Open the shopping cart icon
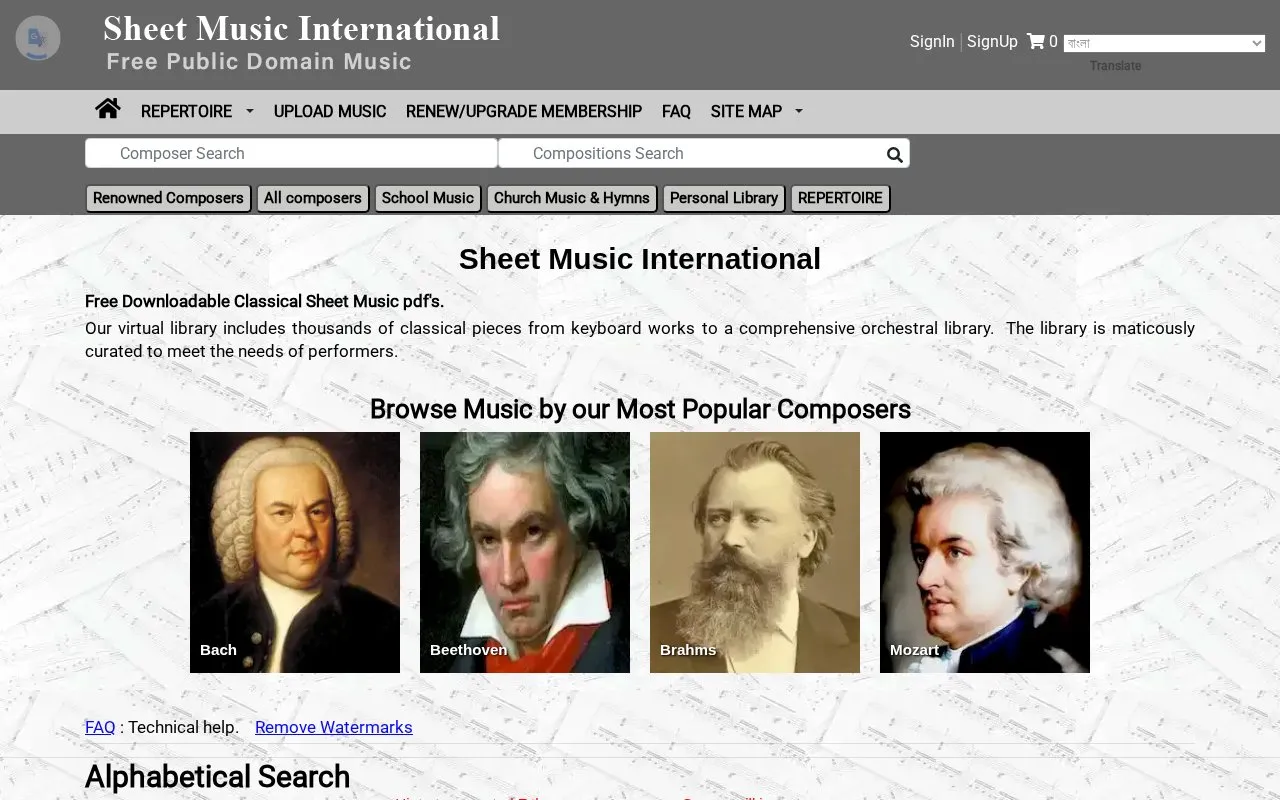Screen dimensions: 1280x800 [x=1036, y=41]
